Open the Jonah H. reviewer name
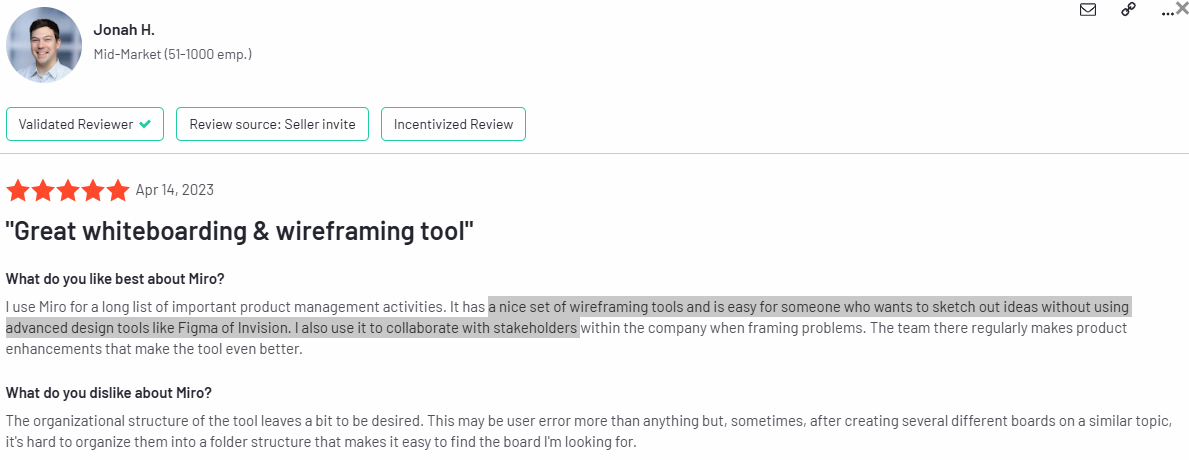This screenshot has width=1189, height=460. tap(122, 30)
